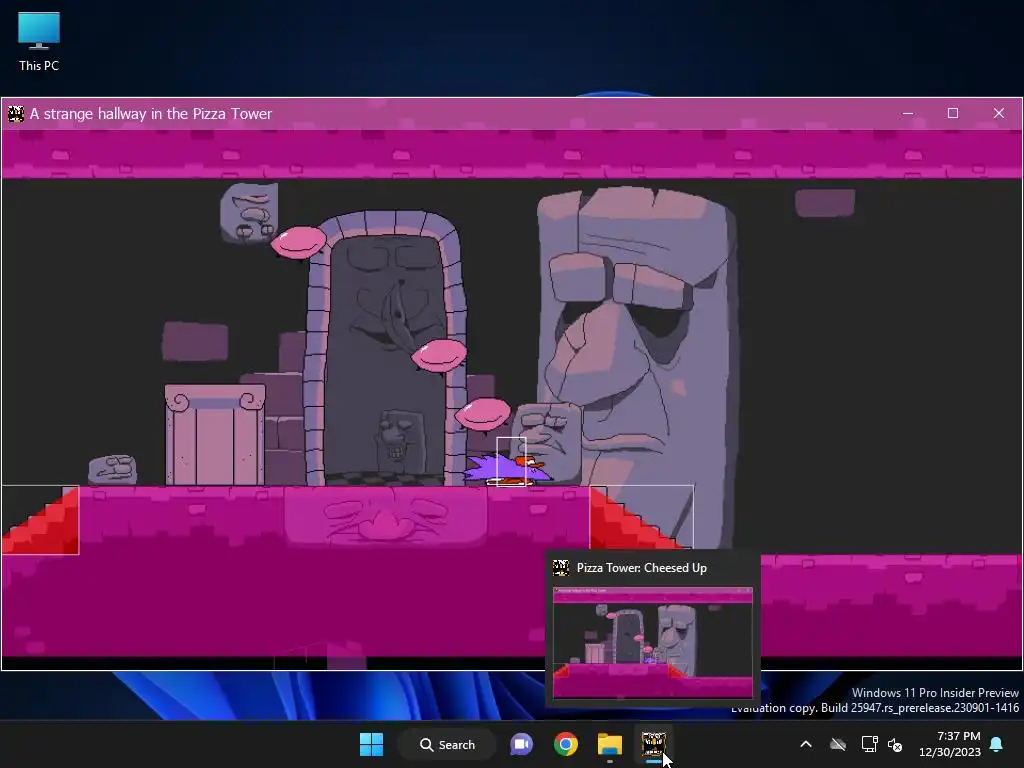Click the Windows Start button
Image resolution: width=1024 pixels, height=768 pixels.
click(x=371, y=744)
